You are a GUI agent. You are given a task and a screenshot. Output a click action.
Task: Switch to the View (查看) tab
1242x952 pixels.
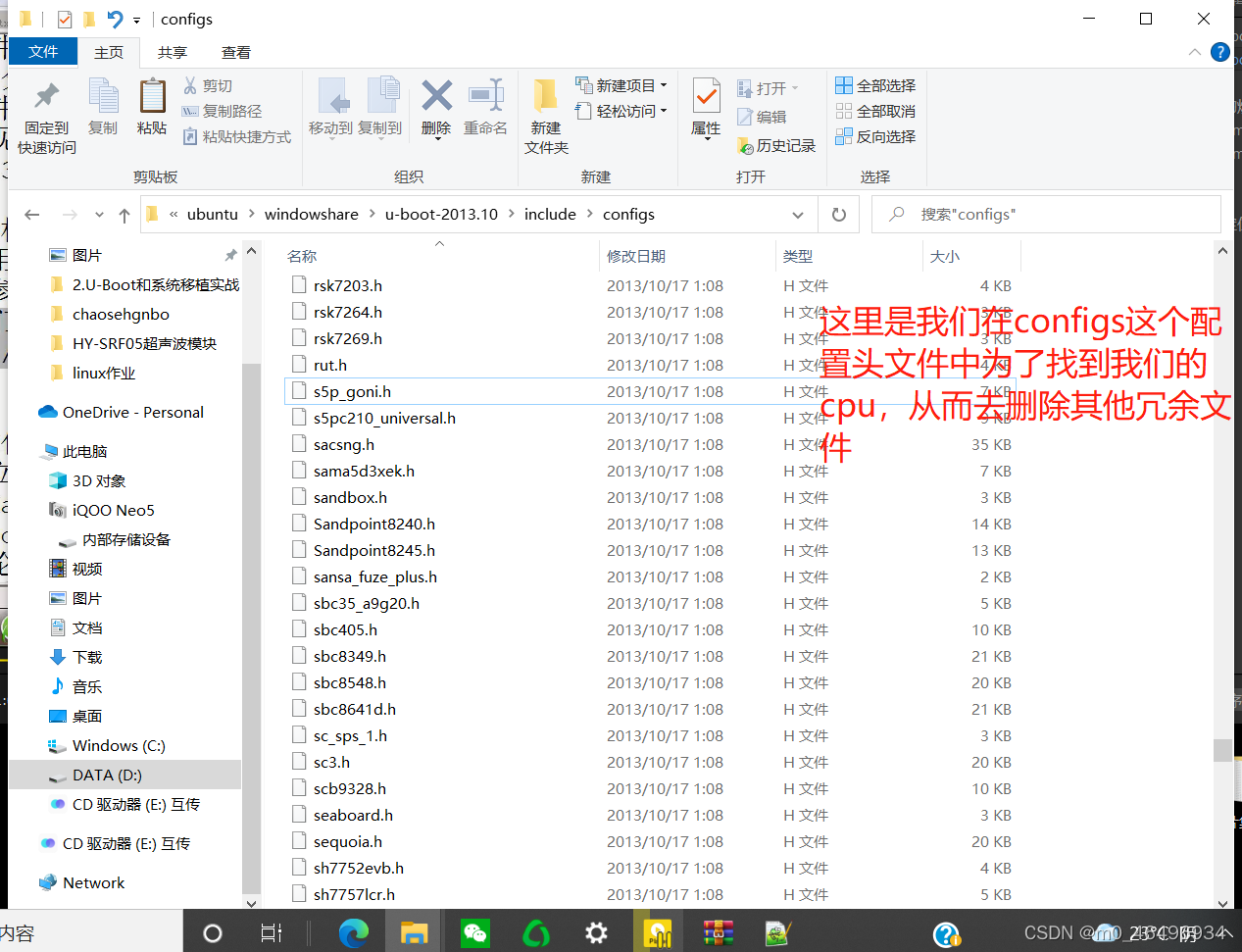coord(236,52)
